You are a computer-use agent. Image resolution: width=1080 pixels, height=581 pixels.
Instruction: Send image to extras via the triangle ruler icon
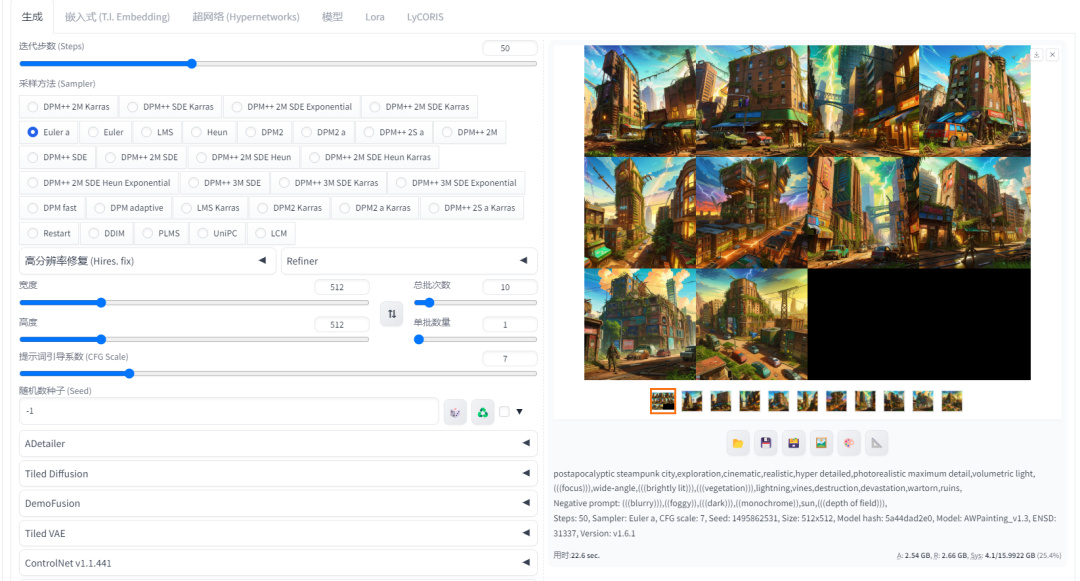tap(876, 443)
